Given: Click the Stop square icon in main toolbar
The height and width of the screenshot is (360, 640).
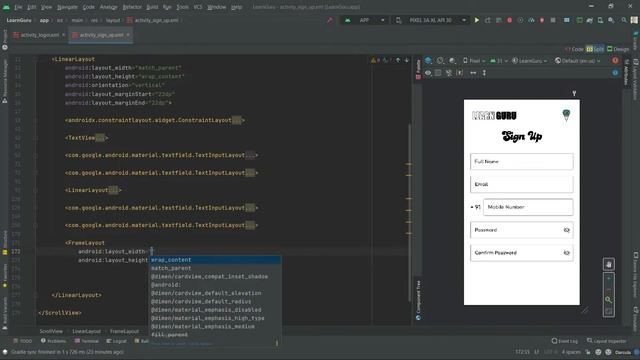Looking at the screenshot, I should click(553, 20).
